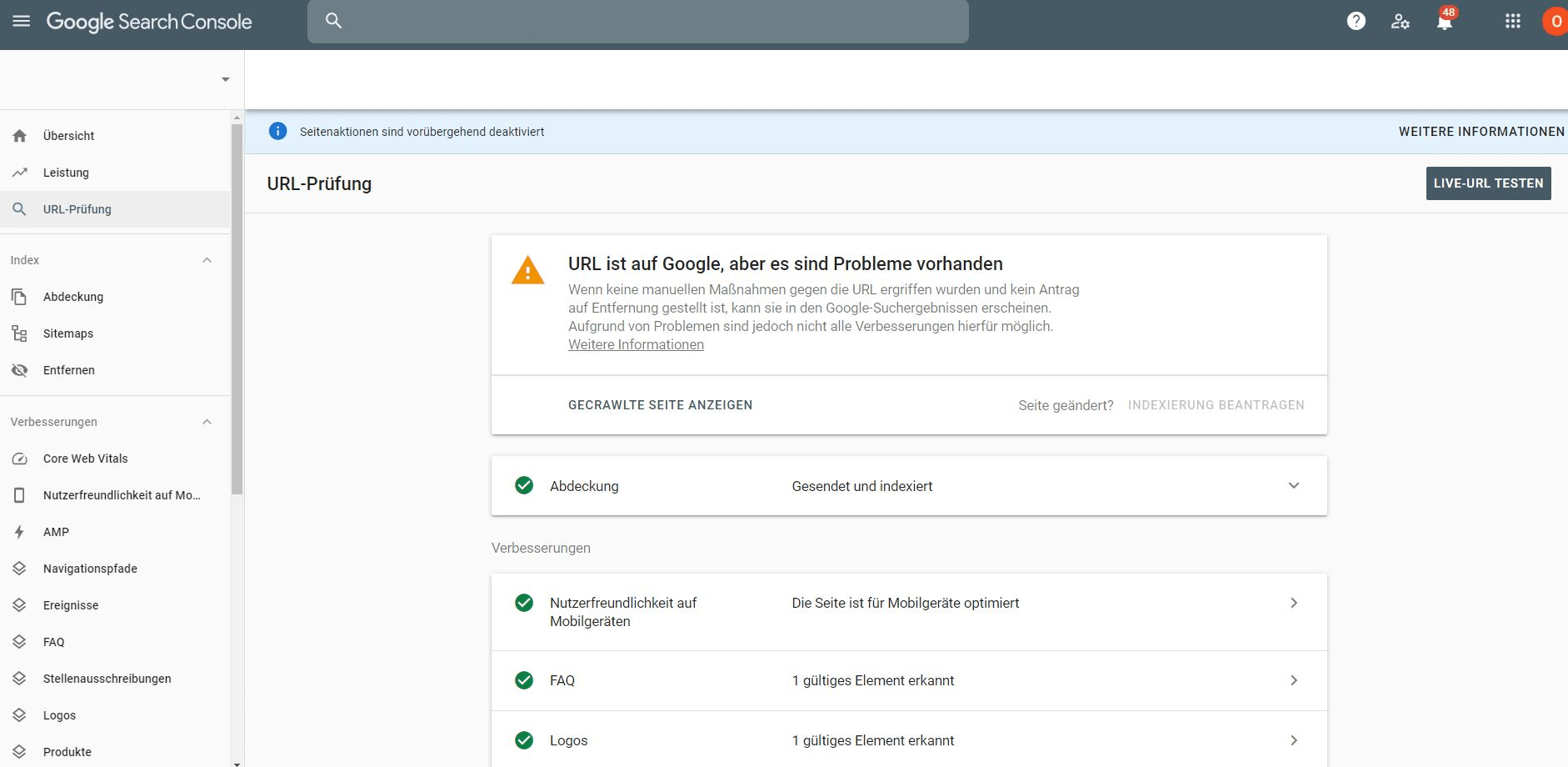
Task: Open Logos report in sidebar
Action: (x=115, y=715)
